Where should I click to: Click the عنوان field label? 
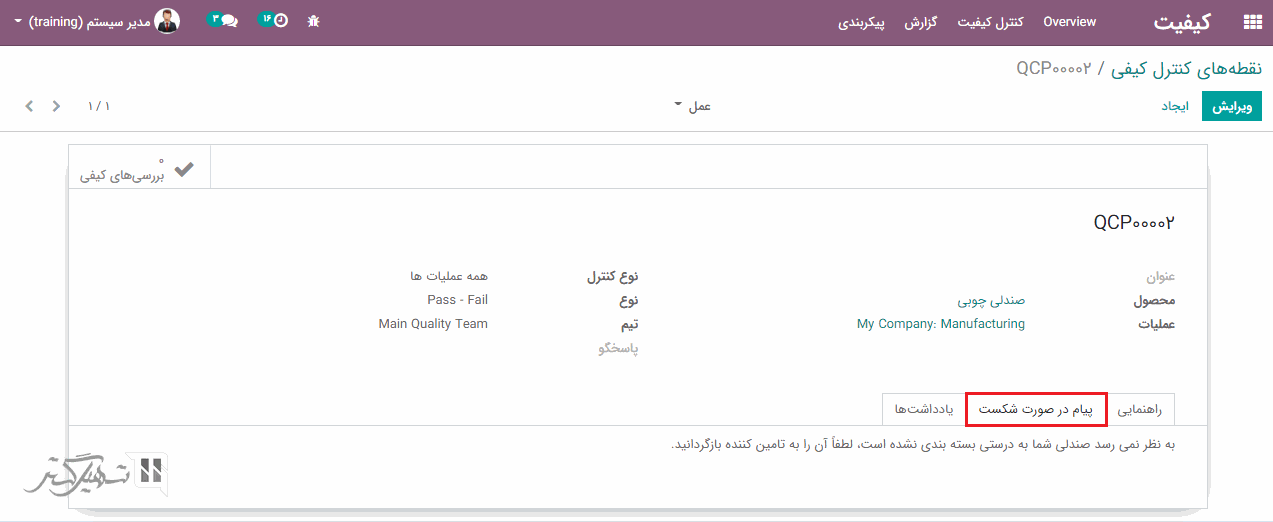(1160, 277)
